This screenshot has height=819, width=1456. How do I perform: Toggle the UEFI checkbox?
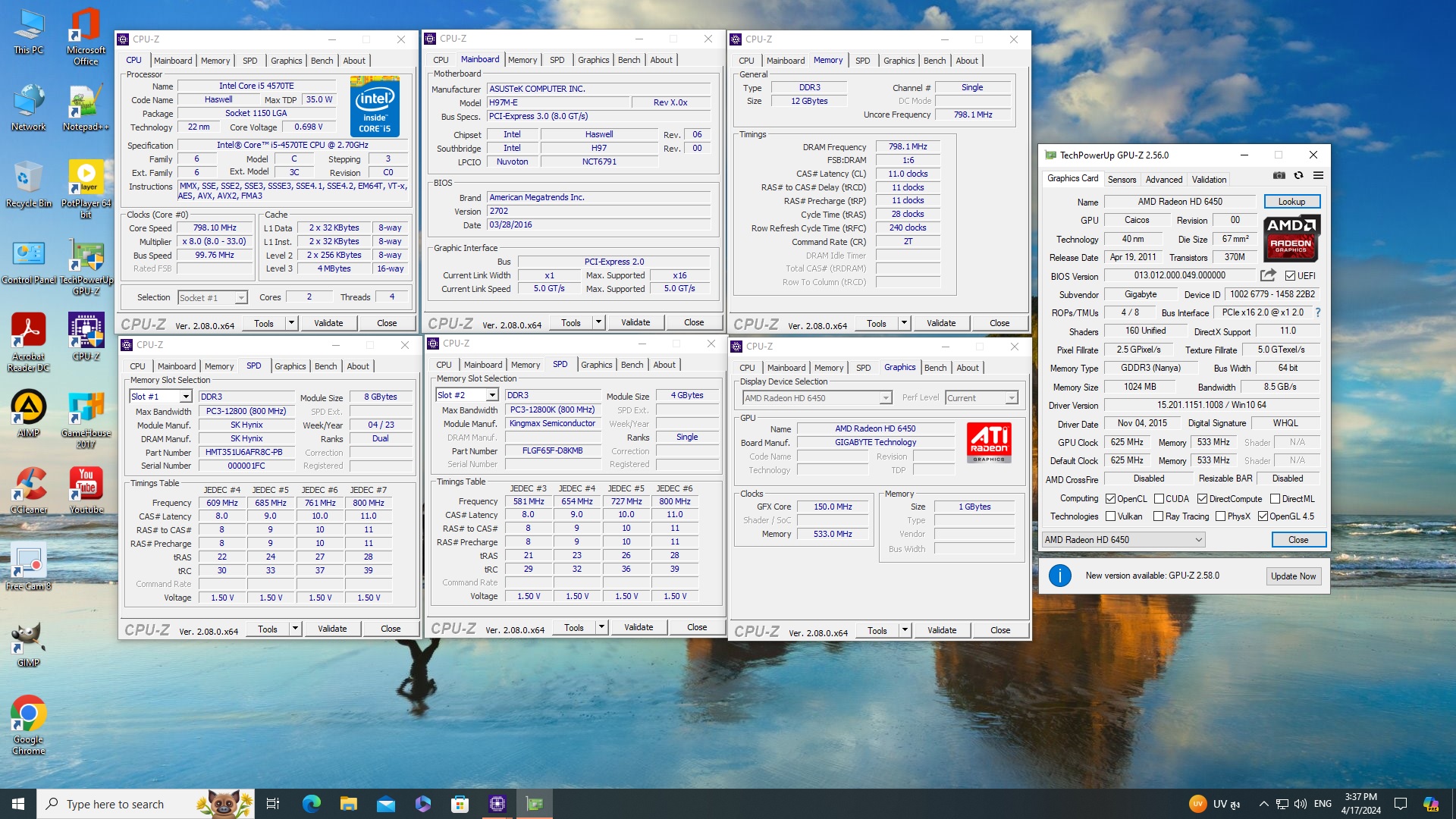(1290, 276)
